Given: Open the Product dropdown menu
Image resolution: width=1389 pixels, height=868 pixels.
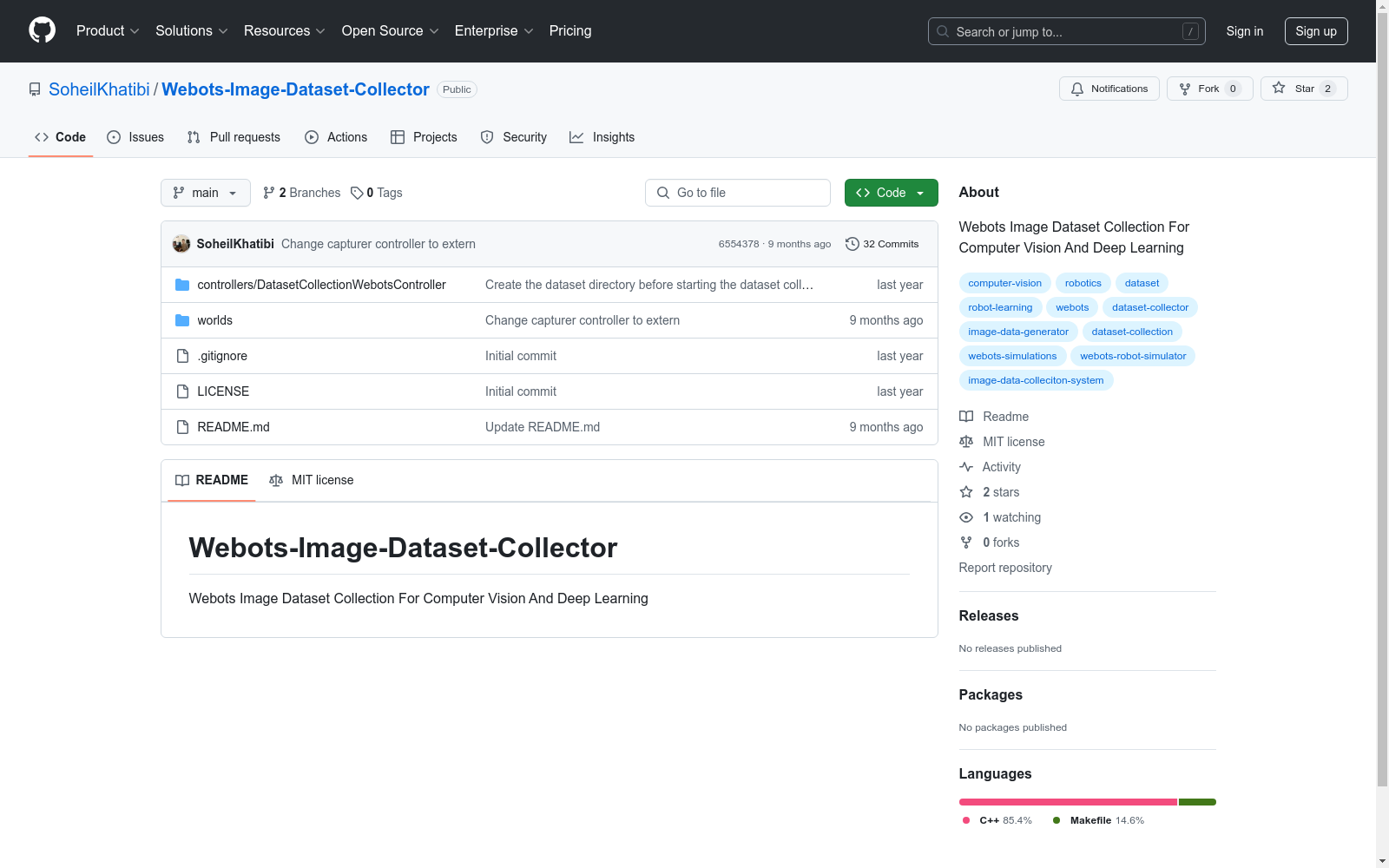Looking at the screenshot, I should click(108, 31).
